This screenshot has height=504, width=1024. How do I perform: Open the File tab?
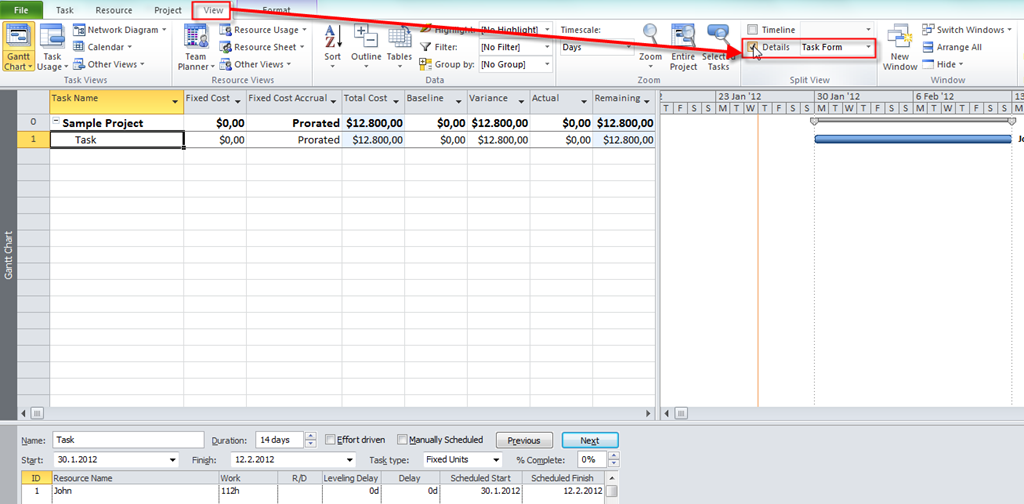21,10
